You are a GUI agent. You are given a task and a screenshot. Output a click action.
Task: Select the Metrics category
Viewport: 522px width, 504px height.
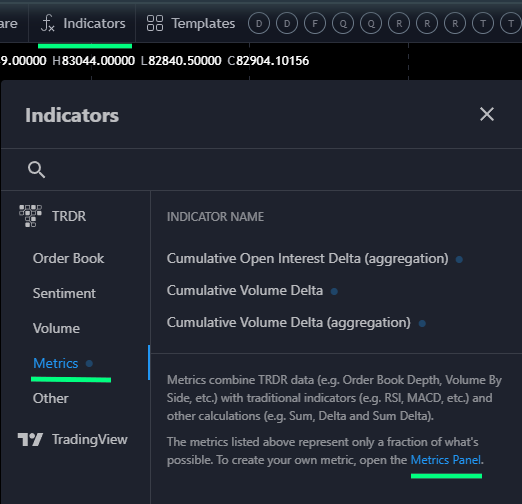coord(56,363)
